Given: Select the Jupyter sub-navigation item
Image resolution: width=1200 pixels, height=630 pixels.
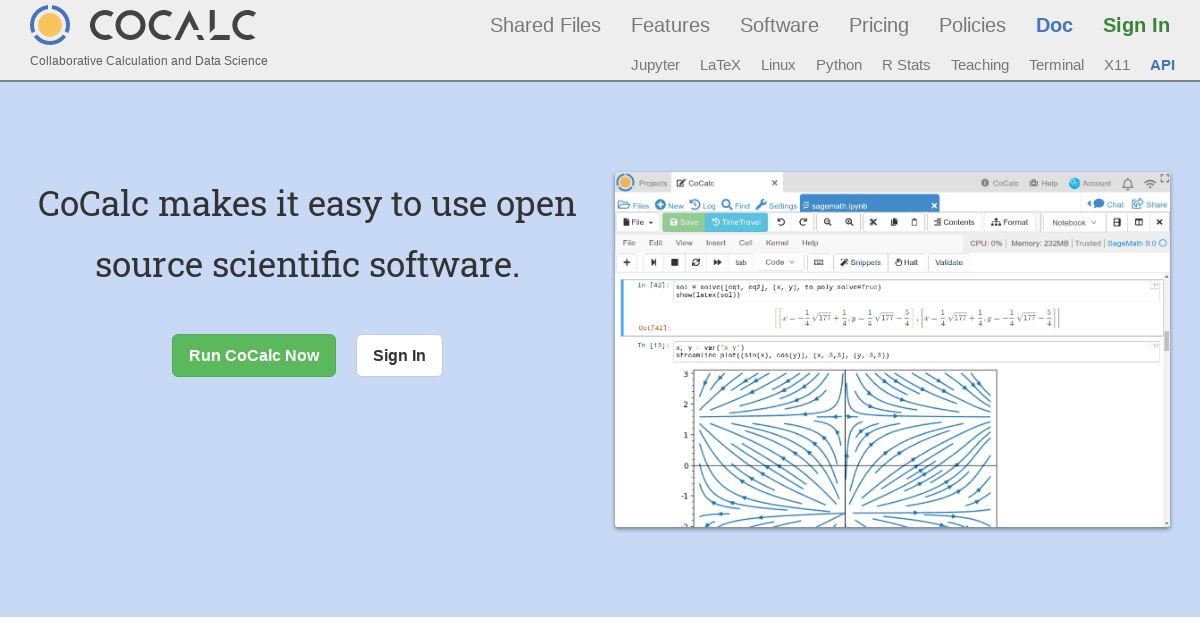Looking at the screenshot, I should (655, 65).
